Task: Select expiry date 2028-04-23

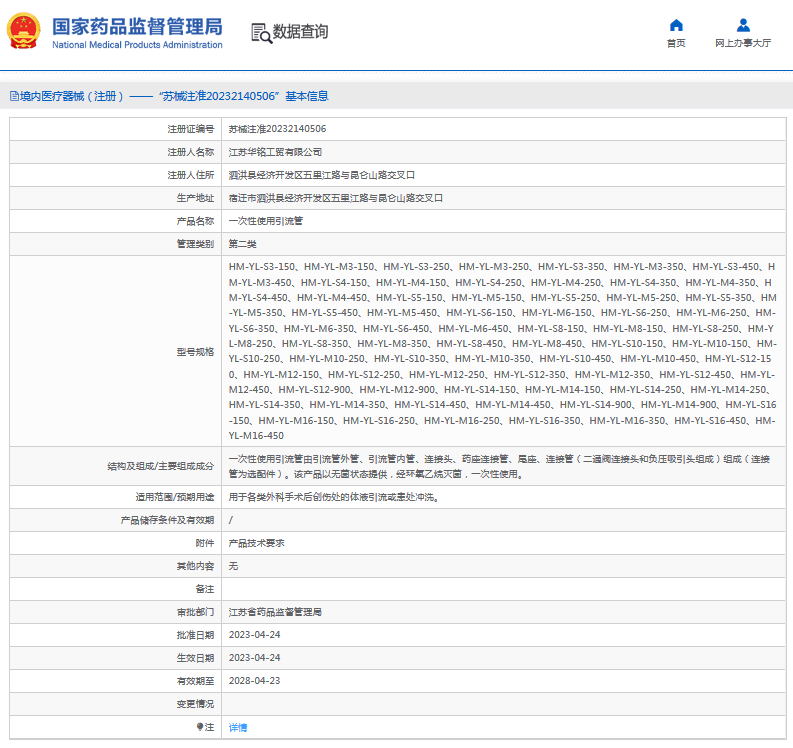Action: click(254, 681)
